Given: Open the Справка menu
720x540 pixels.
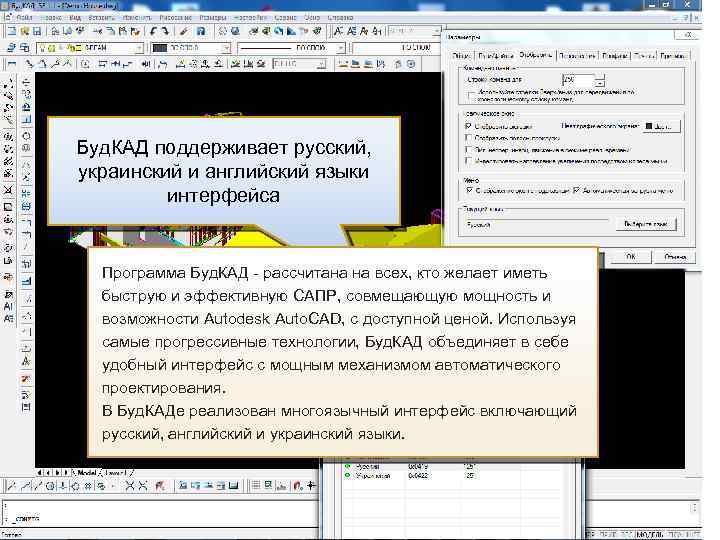Looking at the screenshot, I should (340, 17).
